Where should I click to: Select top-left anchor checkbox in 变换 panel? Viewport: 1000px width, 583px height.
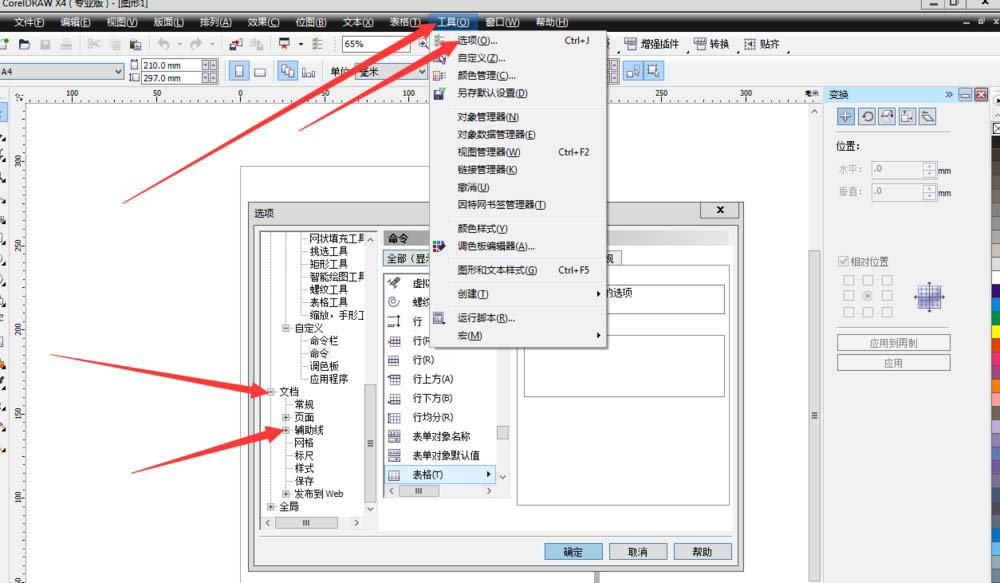click(848, 280)
